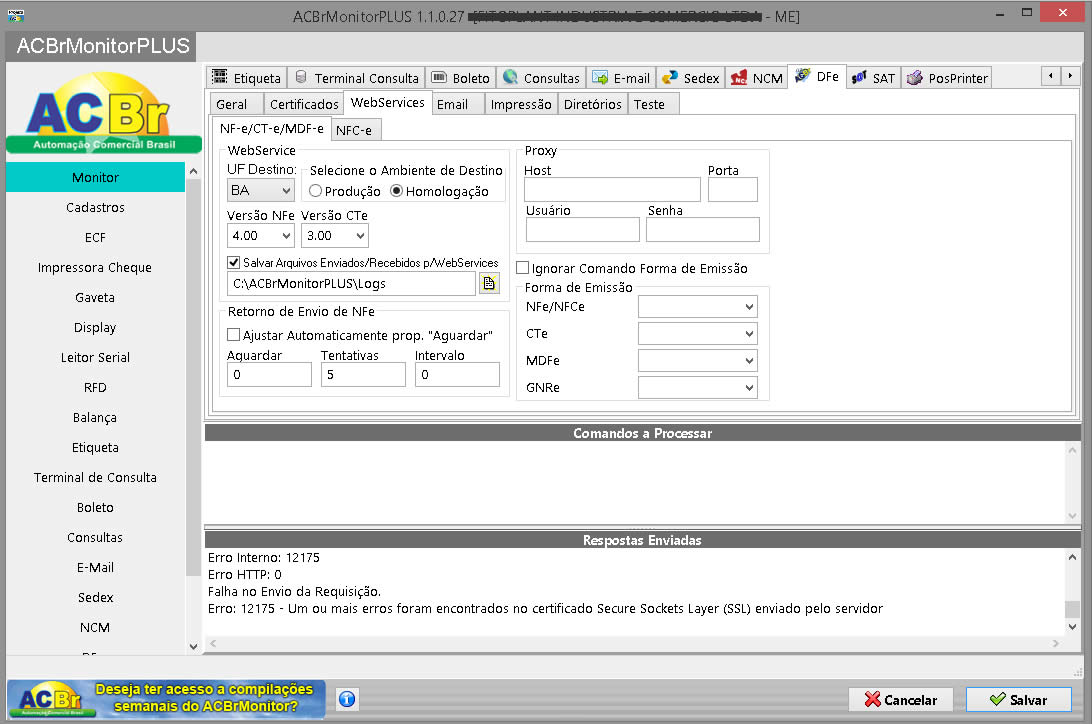Open the Sedex tab icon

point(670,77)
